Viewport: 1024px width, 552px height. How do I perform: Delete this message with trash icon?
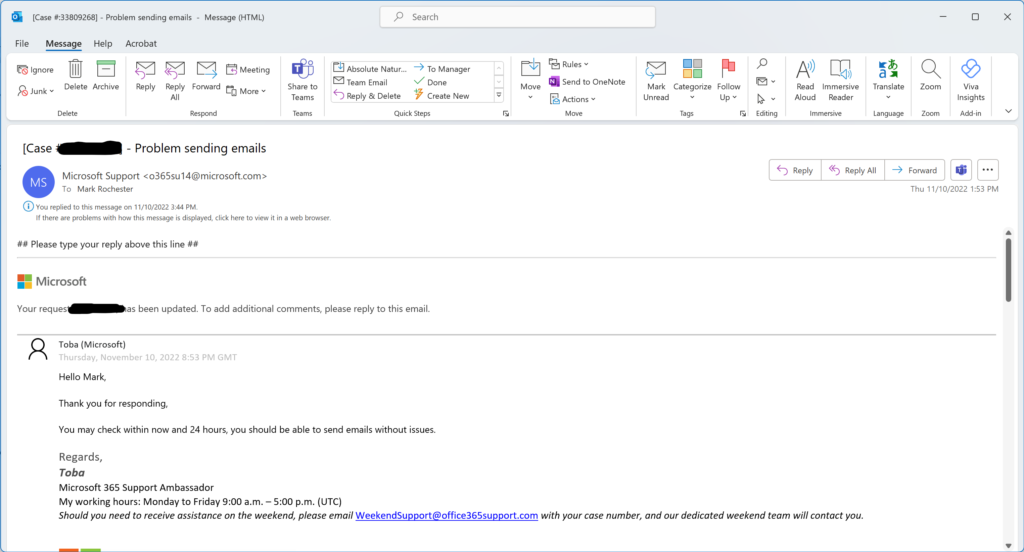76,76
